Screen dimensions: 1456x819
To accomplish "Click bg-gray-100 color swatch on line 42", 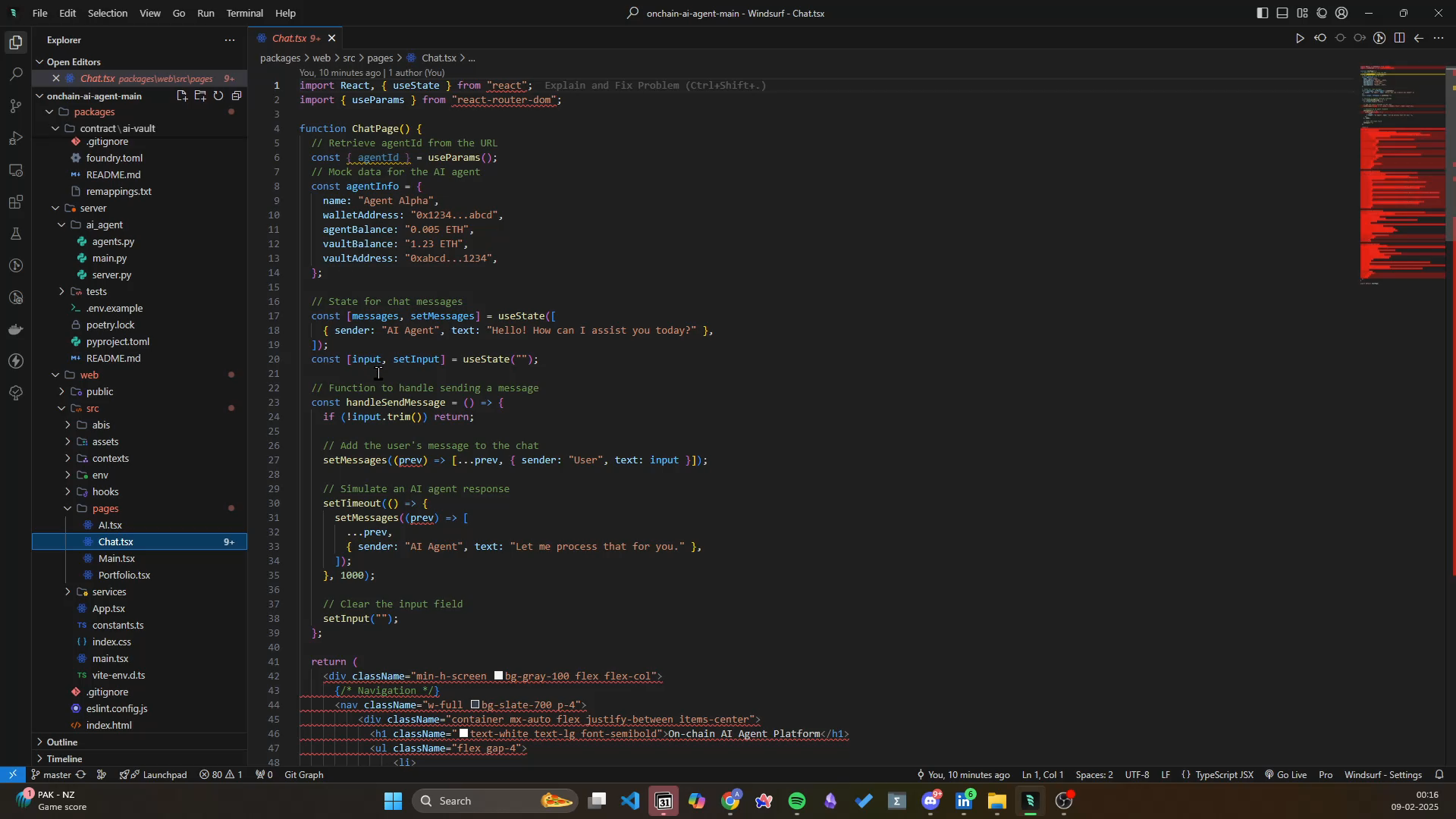I will coord(499,676).
